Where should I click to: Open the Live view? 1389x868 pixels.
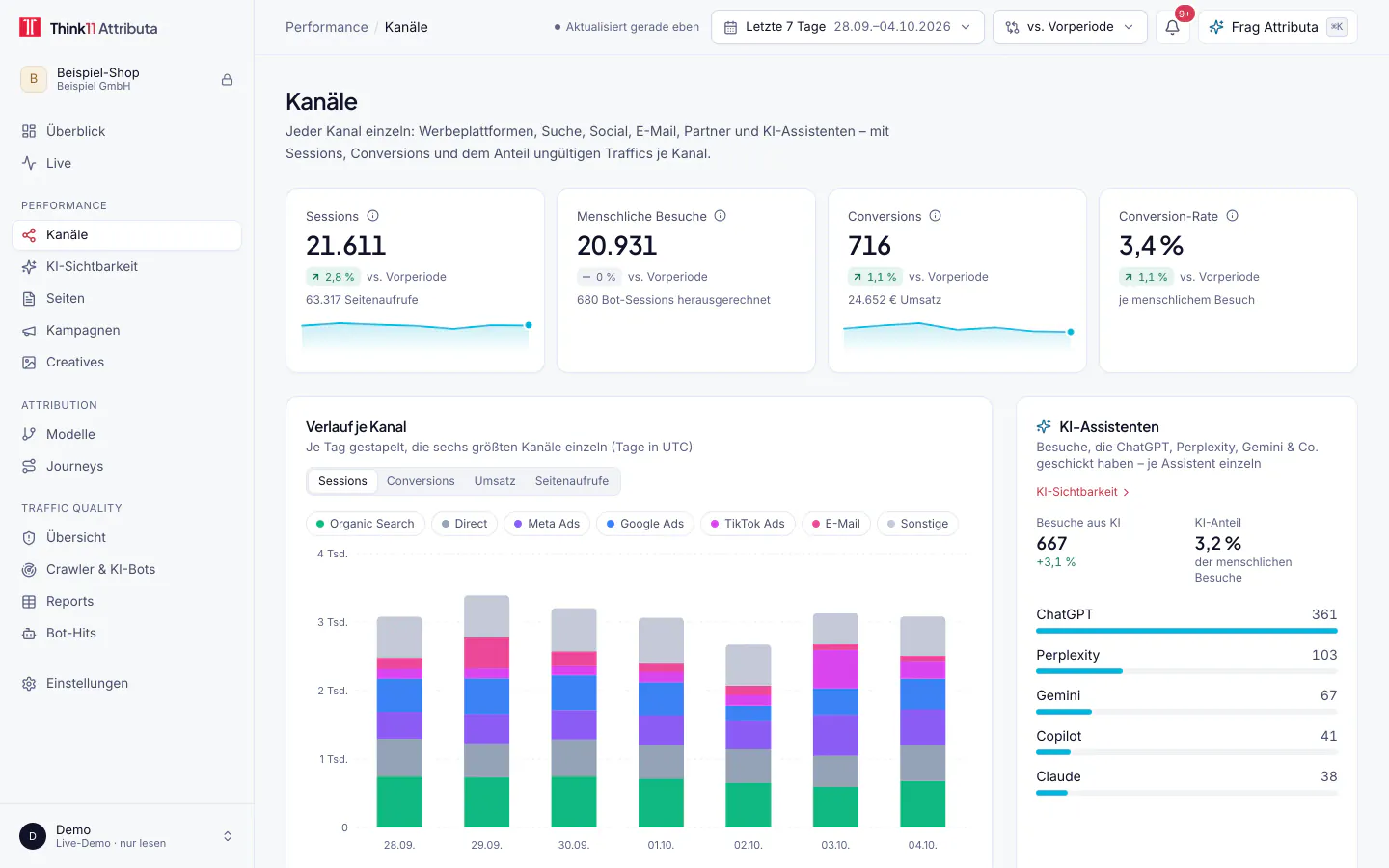coord(126,163)
